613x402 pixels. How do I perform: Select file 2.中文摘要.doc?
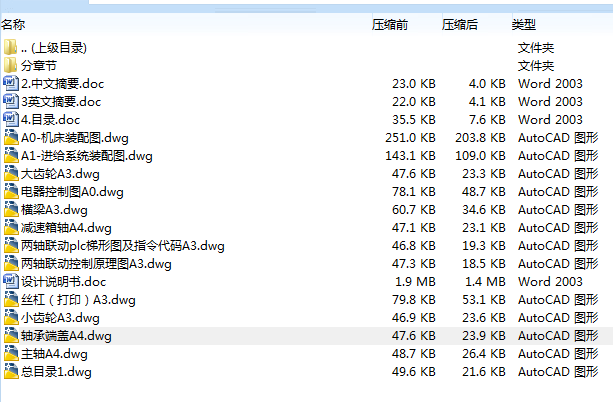63,84
